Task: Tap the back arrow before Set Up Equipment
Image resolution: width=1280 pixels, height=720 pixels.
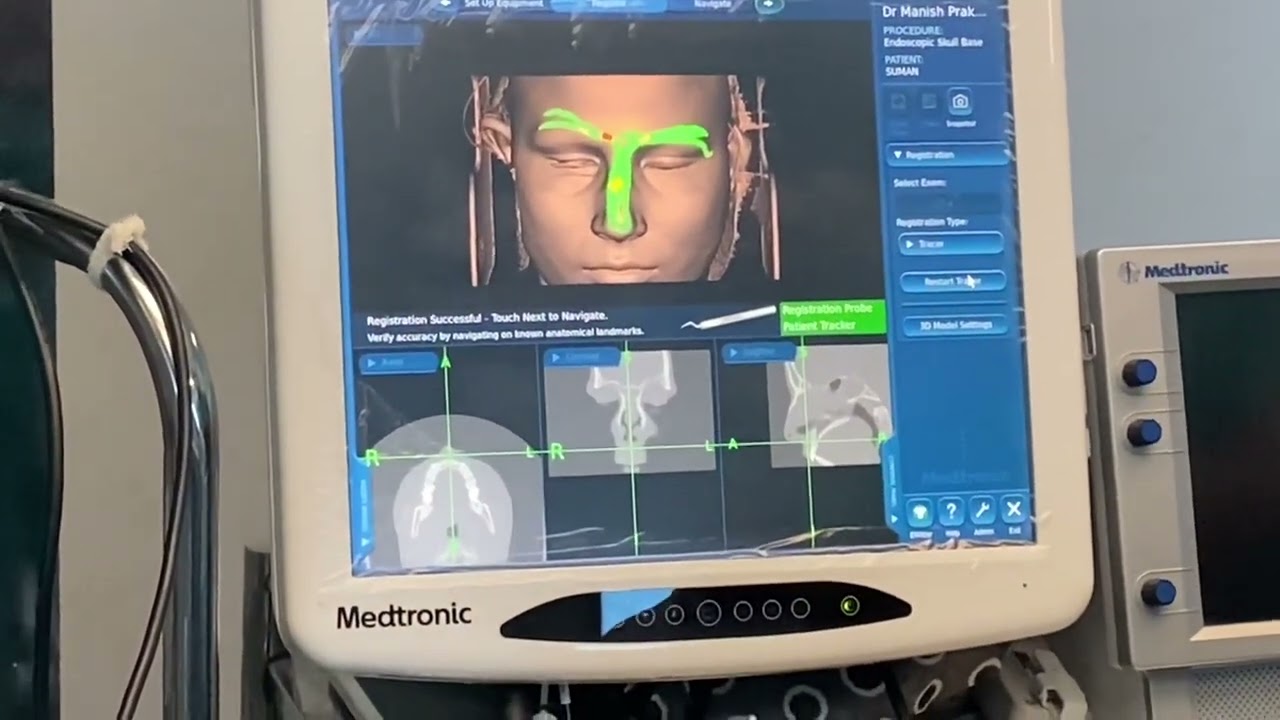Action: pos(446,4)
